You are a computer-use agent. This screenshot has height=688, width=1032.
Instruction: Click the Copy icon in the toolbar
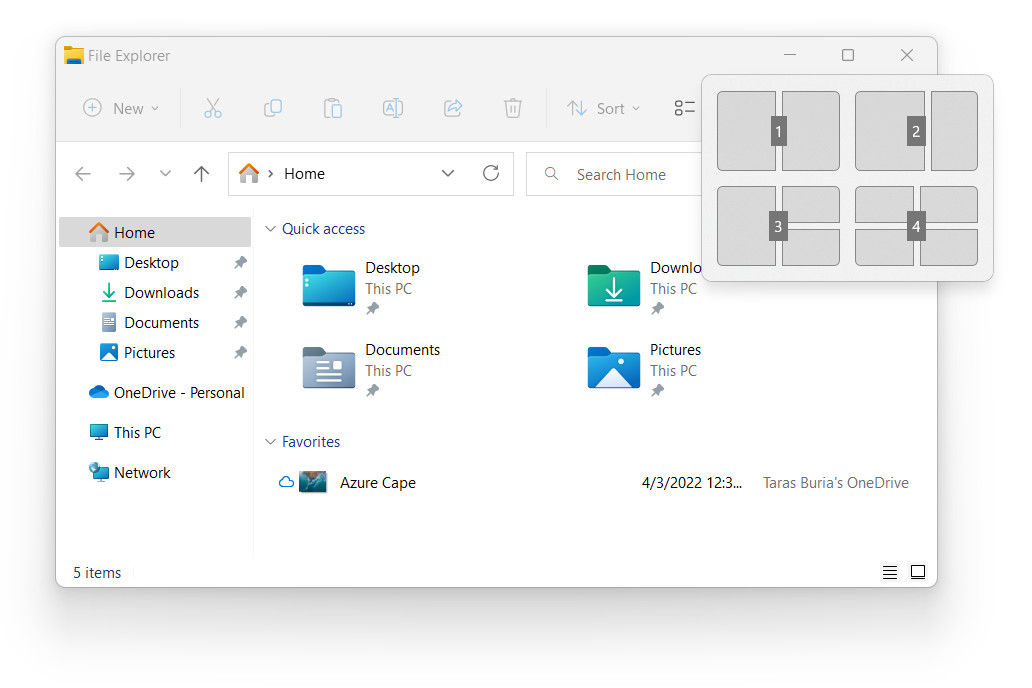pos(273,108)
